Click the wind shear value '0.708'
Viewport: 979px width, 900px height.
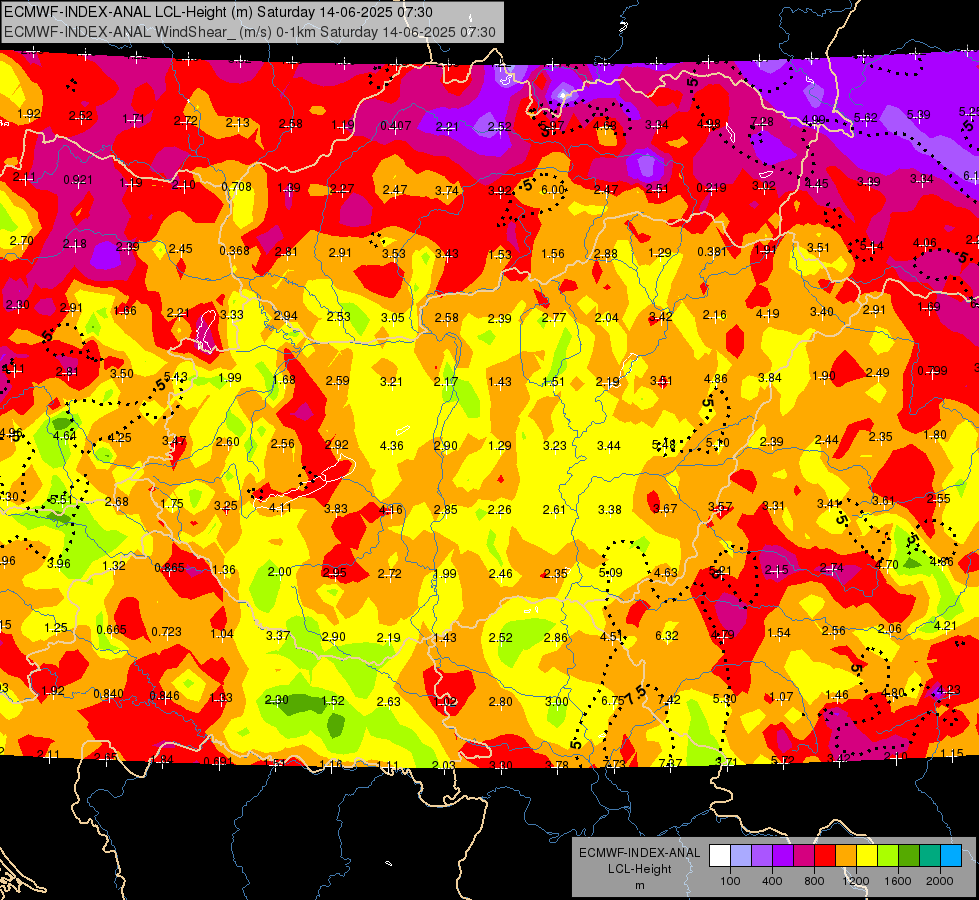click(x=237, y=187)
